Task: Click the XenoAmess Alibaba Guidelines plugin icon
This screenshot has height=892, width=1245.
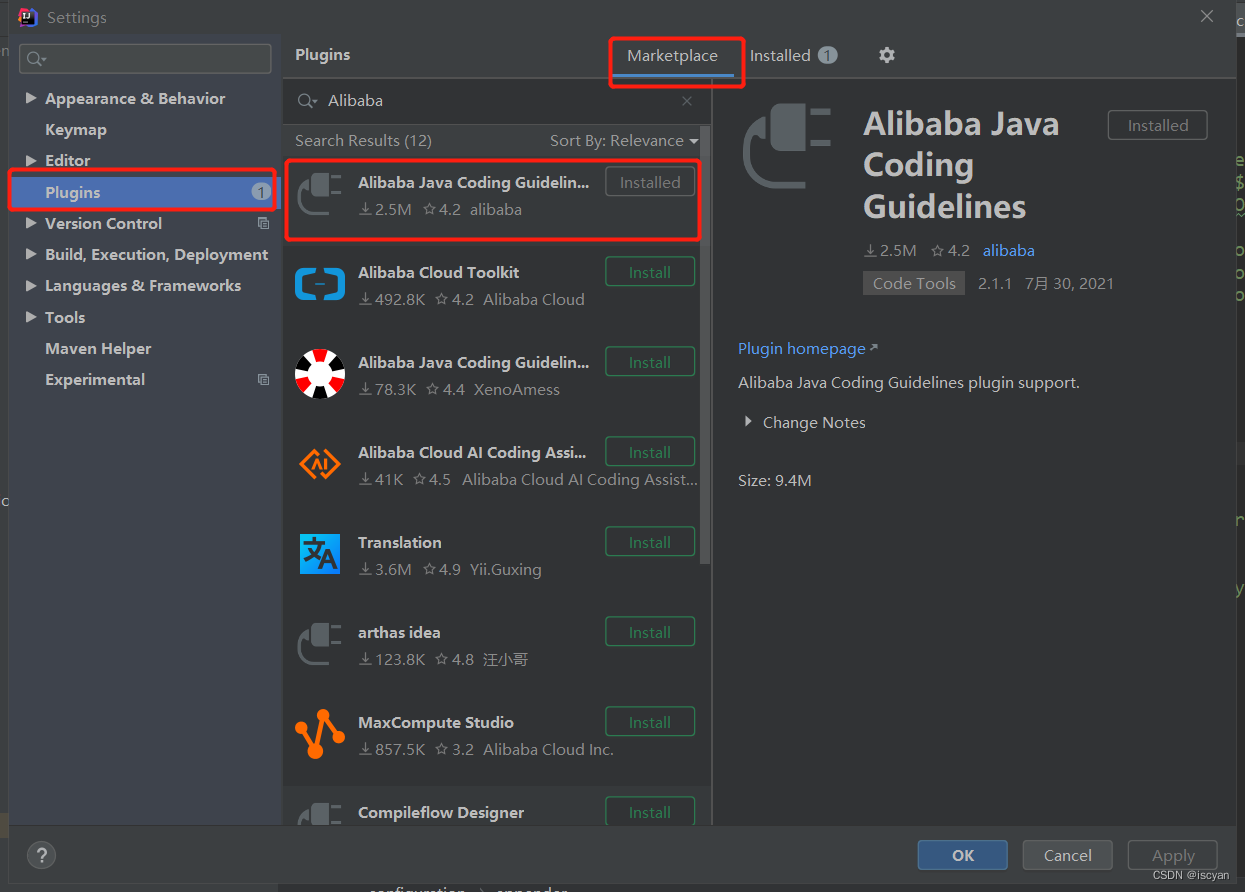Action: click(x=320, y=375)
